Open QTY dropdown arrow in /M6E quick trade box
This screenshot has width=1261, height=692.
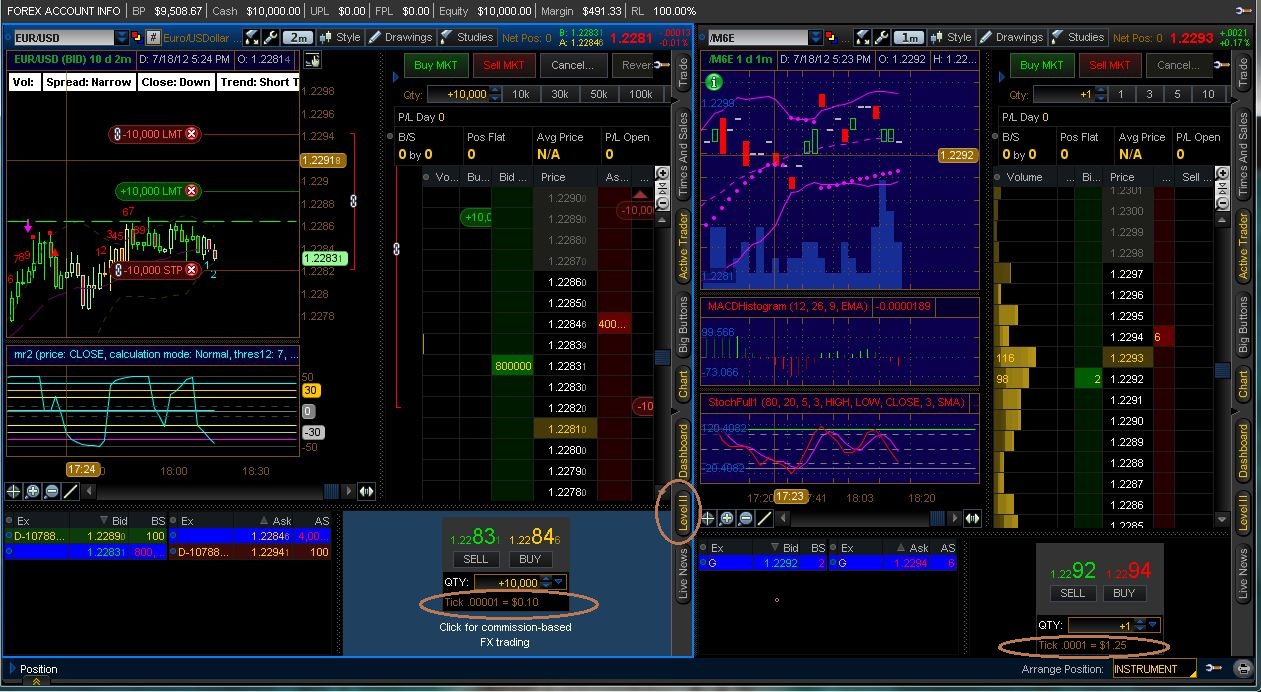click(1153, 625)
